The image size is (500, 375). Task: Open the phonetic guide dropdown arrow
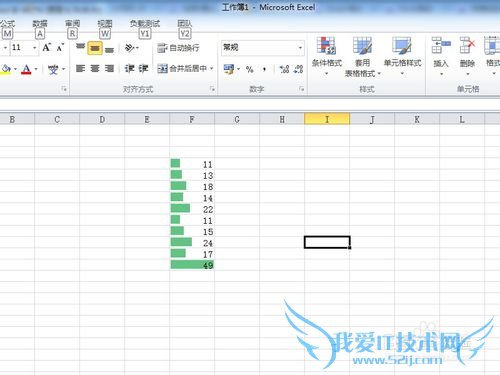63,69
